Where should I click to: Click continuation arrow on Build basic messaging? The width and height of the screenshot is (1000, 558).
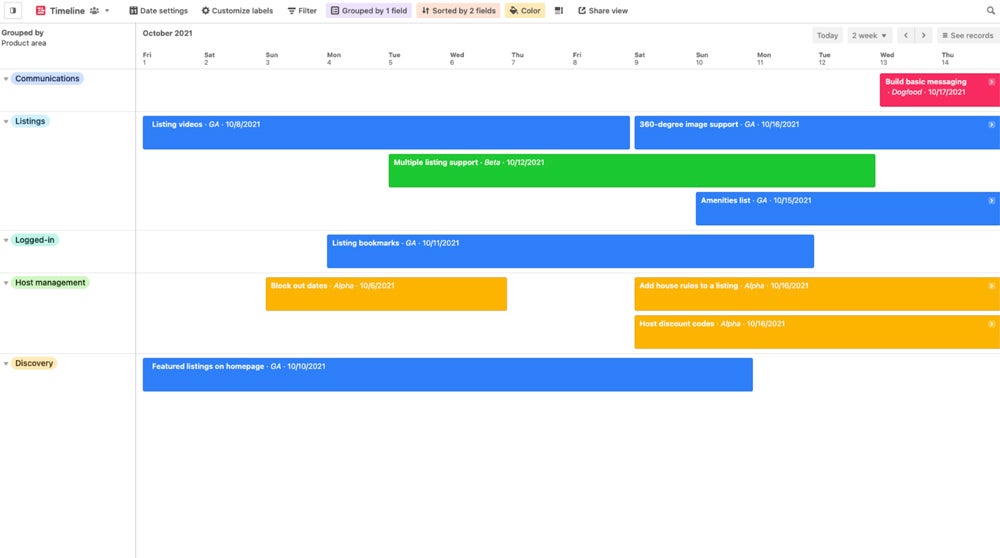pos(991,82)
